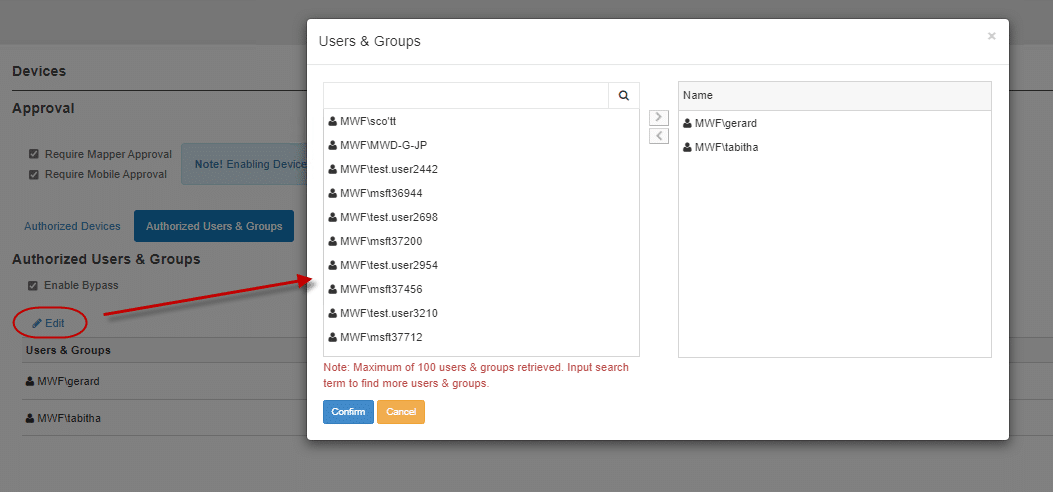Click the move-left arrow button
The height and width of the screenshot is (492, 1053).
tap(658, 136)
